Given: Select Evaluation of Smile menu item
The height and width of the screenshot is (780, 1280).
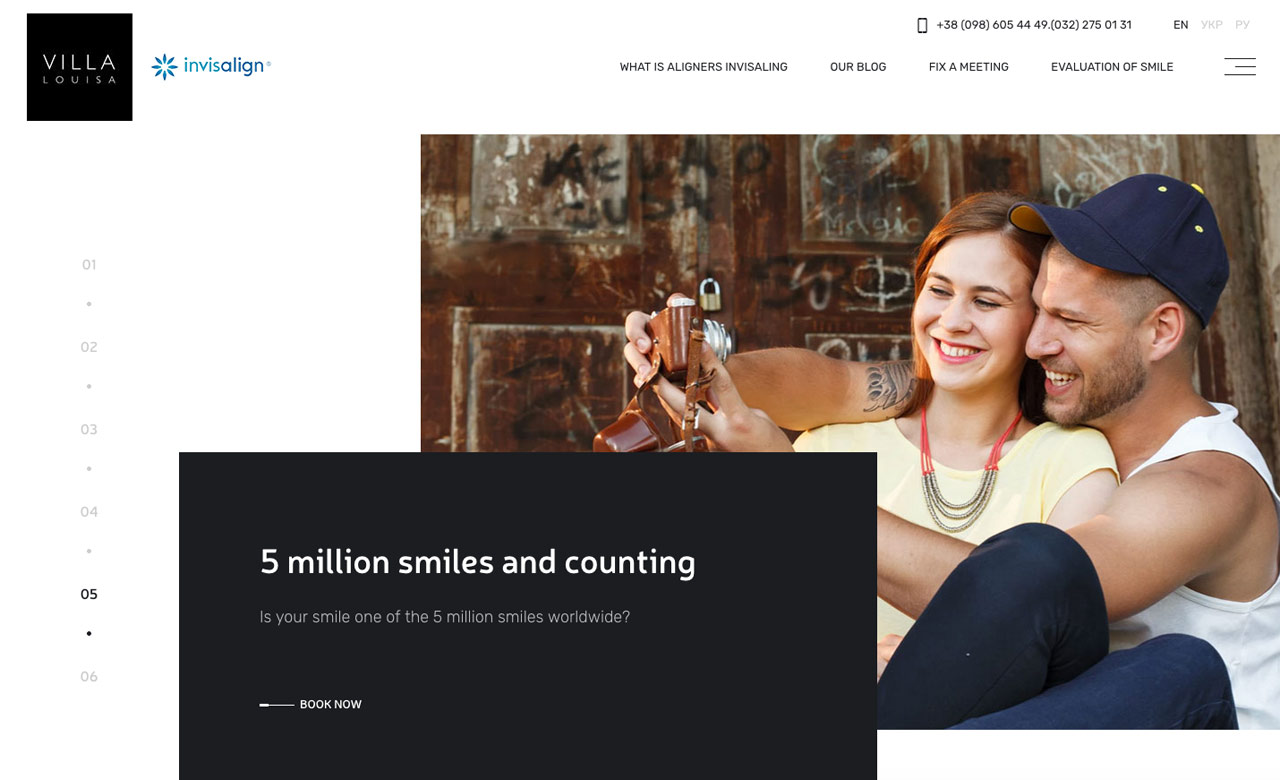Looking at the screenshot, I should [1112, 67].
